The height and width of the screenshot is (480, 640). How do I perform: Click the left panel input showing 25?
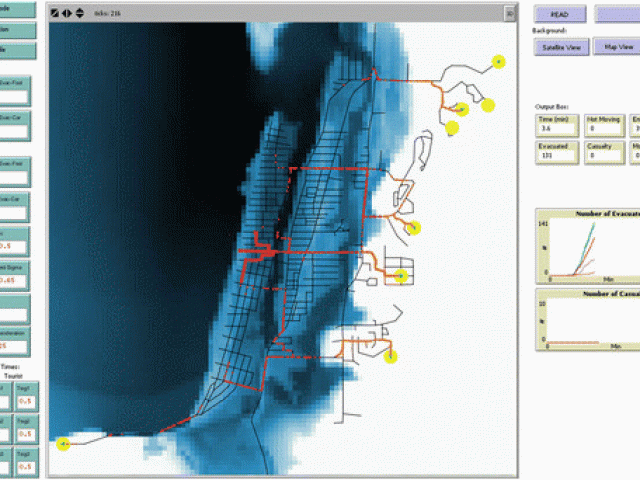14,341
